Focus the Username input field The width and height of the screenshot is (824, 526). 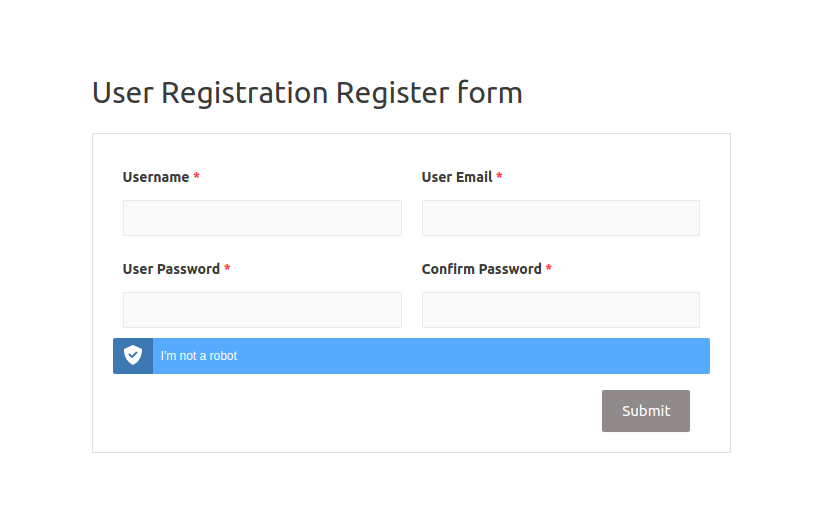(x=262, y=218)
